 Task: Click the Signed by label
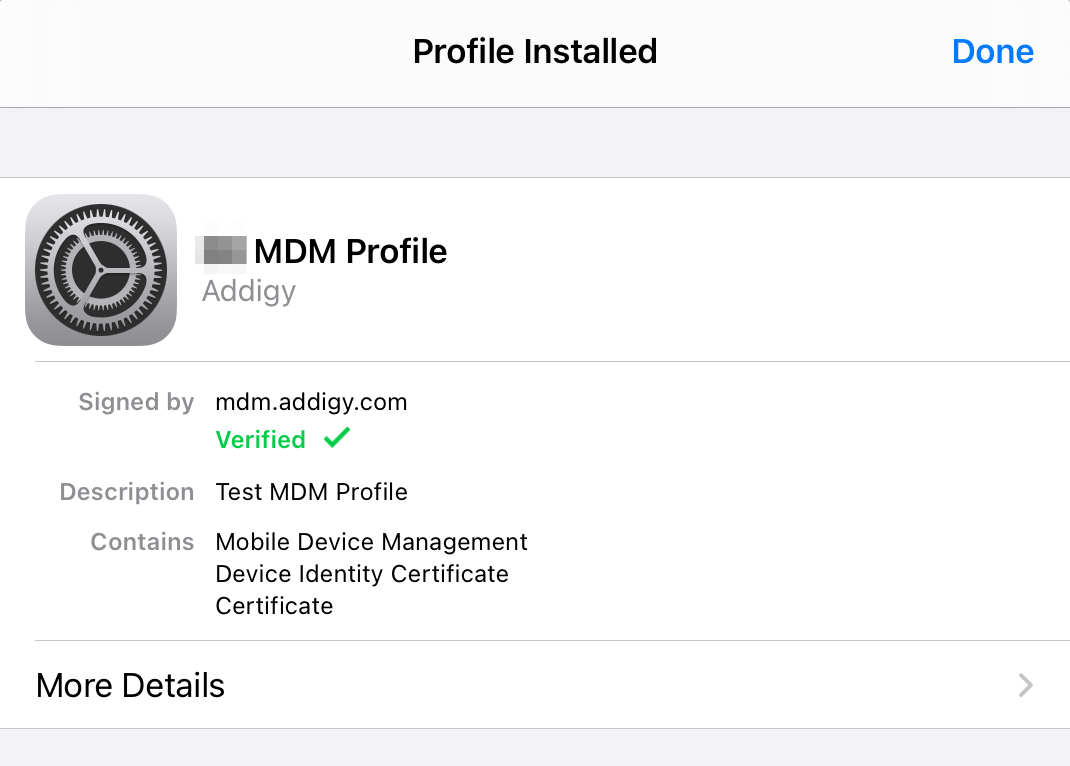[136, 402]
